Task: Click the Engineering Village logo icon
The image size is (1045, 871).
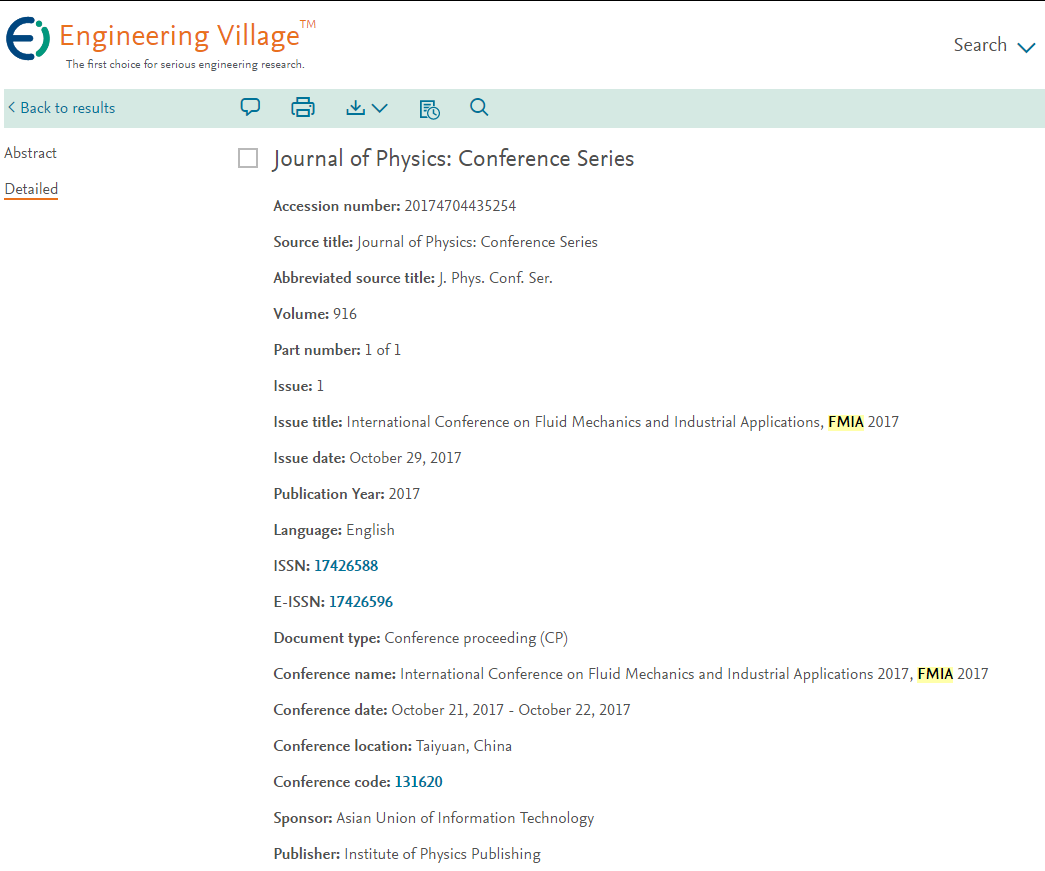Action: click(x=27, y=40)
